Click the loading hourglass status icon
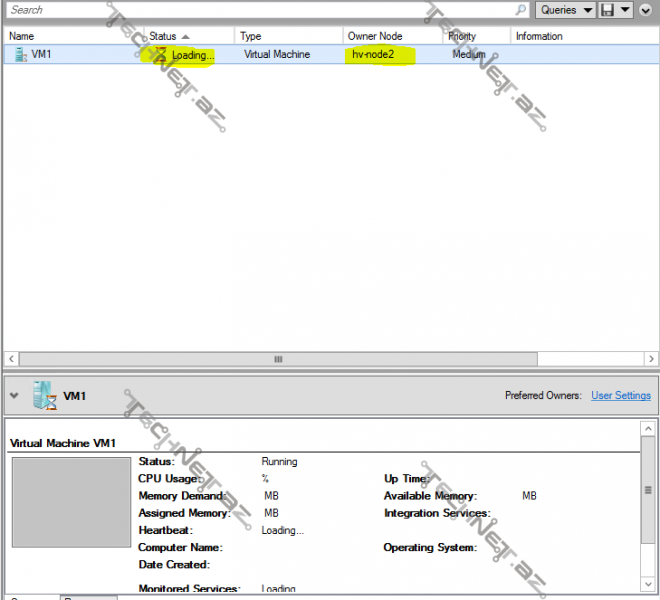Viewport: 660px width, 600px height. (160, 54)
